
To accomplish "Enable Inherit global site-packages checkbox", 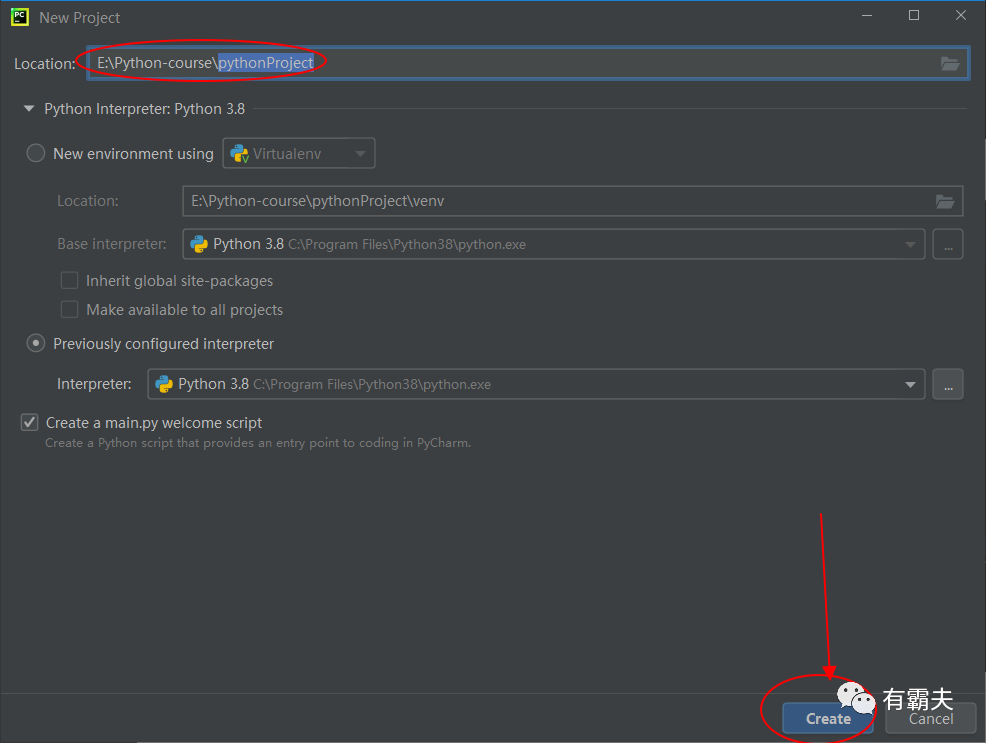I will tap(69, 280).
